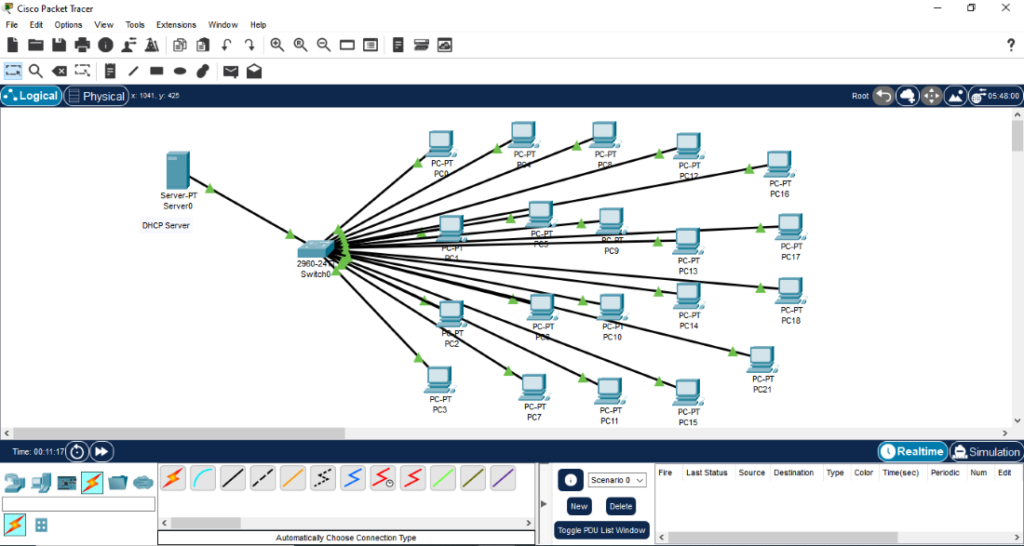Open the Extensions menu
The width and height of the screenshot is (1024, 546).
176,25
